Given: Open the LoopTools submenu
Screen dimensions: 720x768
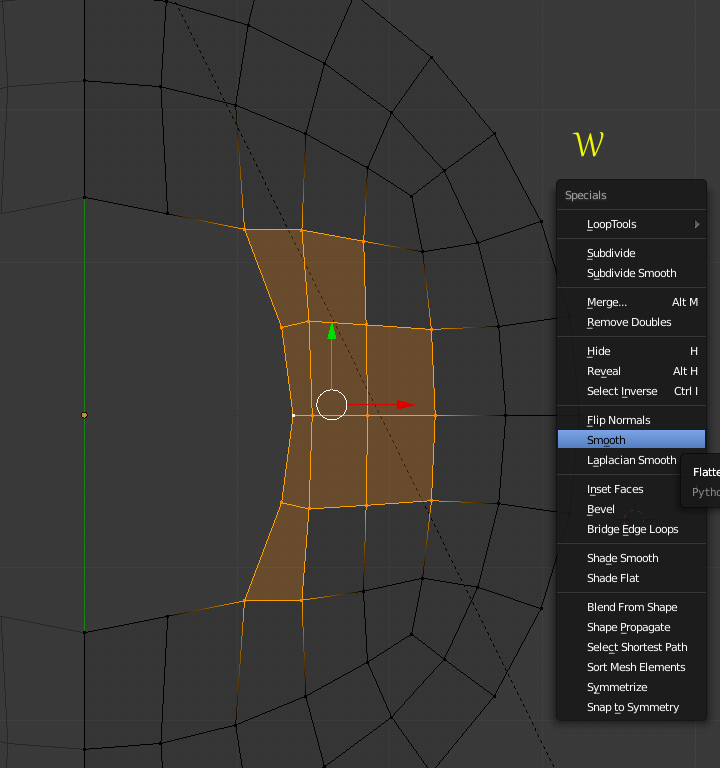Looking at the screenshot, I should click(x=631, y=224).
